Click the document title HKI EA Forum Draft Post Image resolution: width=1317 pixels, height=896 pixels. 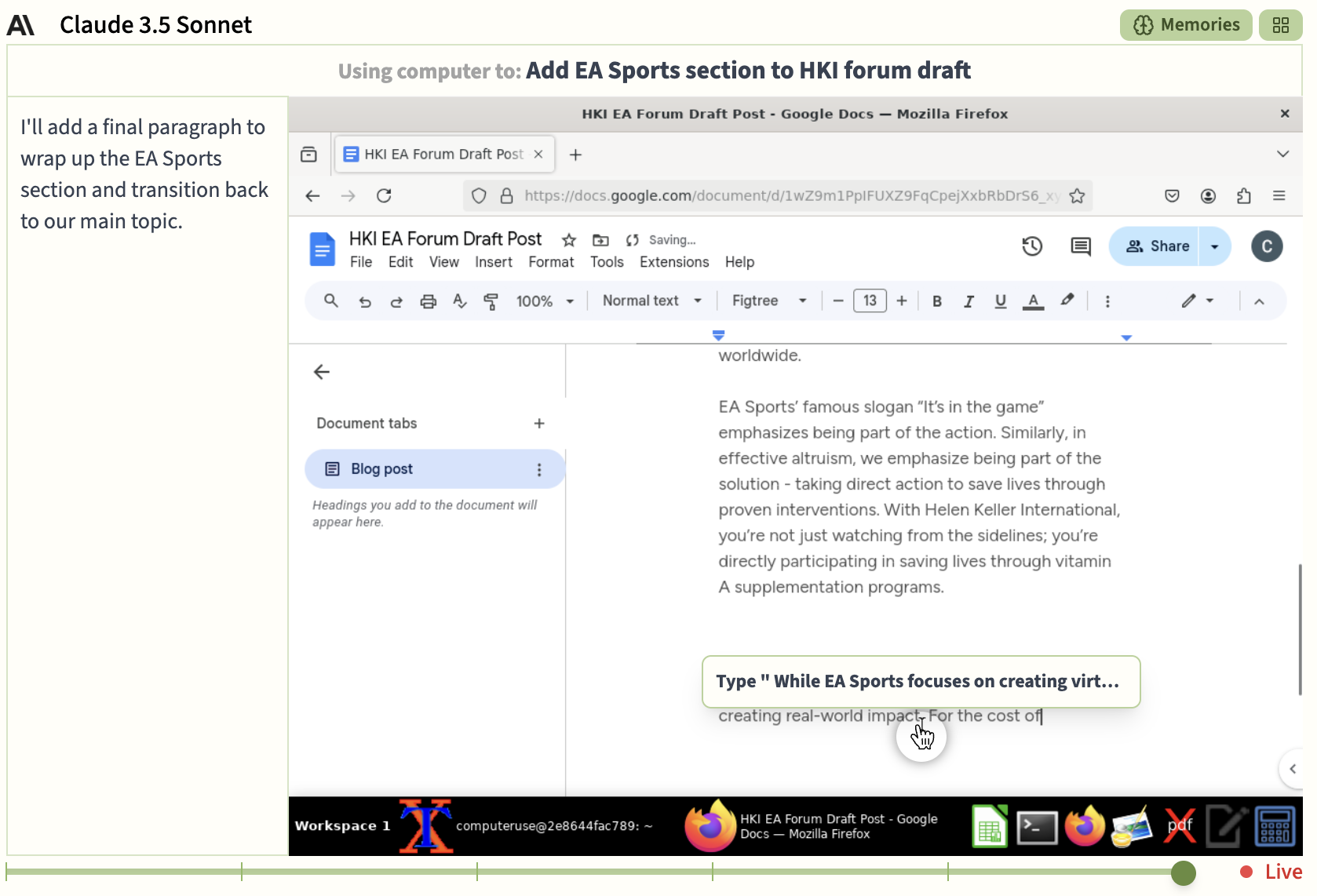445,239
